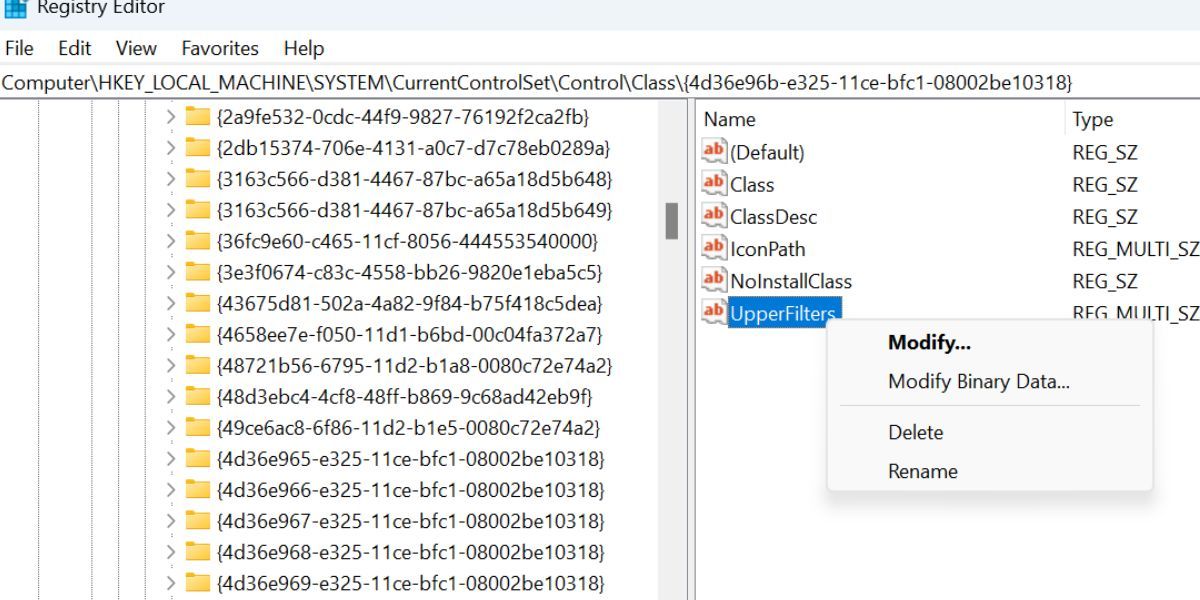The height and width of the screenshot is (600, 1200).
Task: Select the ab icon beside ClassDesc
Action: tap(714, 216)
